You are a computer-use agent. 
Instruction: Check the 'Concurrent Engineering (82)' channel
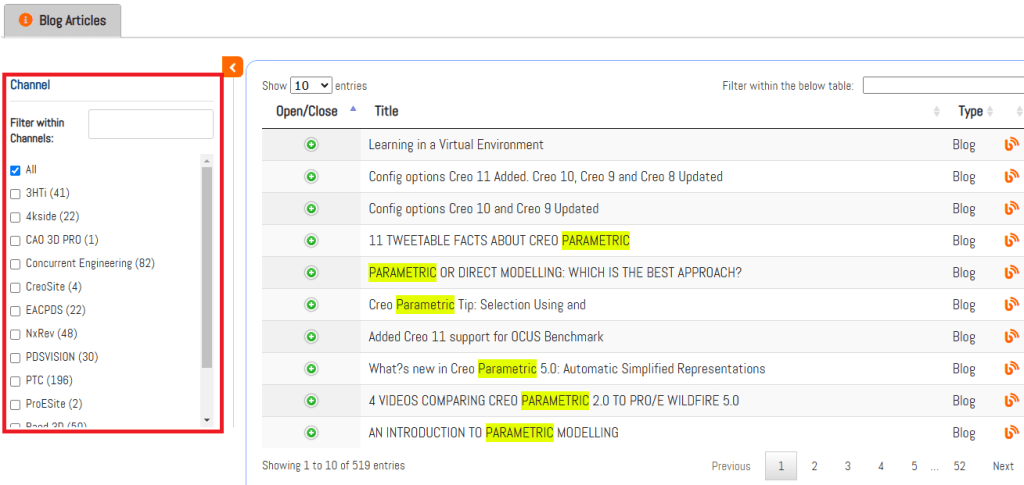point(15,264)
